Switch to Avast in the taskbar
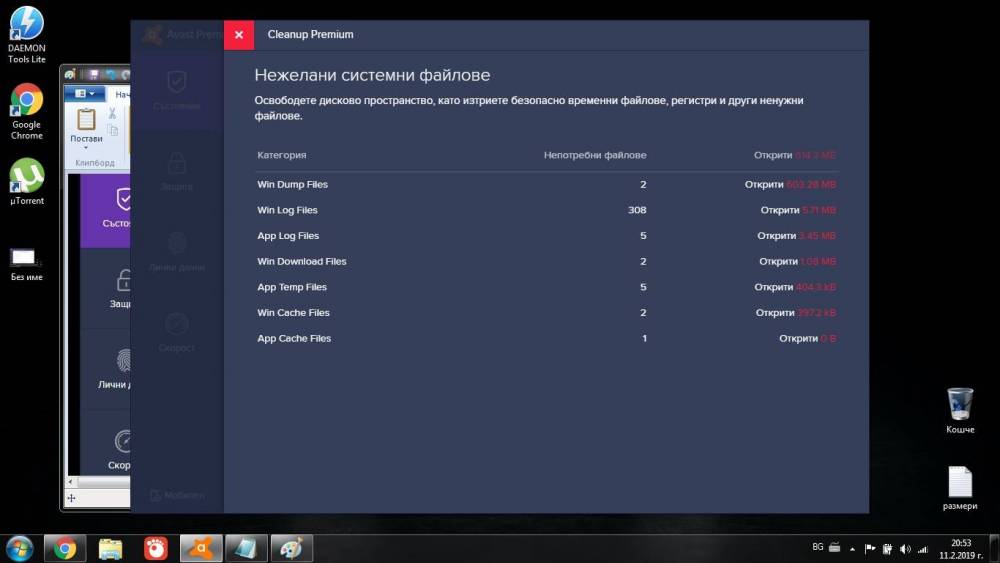This screenshot has width=1000, height=563. (x=201, y=548)
